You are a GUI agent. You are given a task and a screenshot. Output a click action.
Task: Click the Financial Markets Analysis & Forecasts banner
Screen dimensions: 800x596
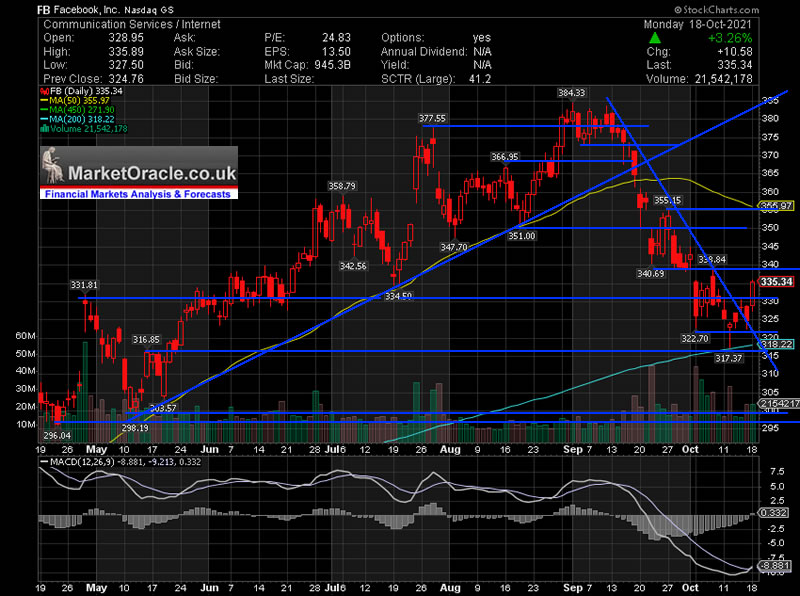[137, 194]
